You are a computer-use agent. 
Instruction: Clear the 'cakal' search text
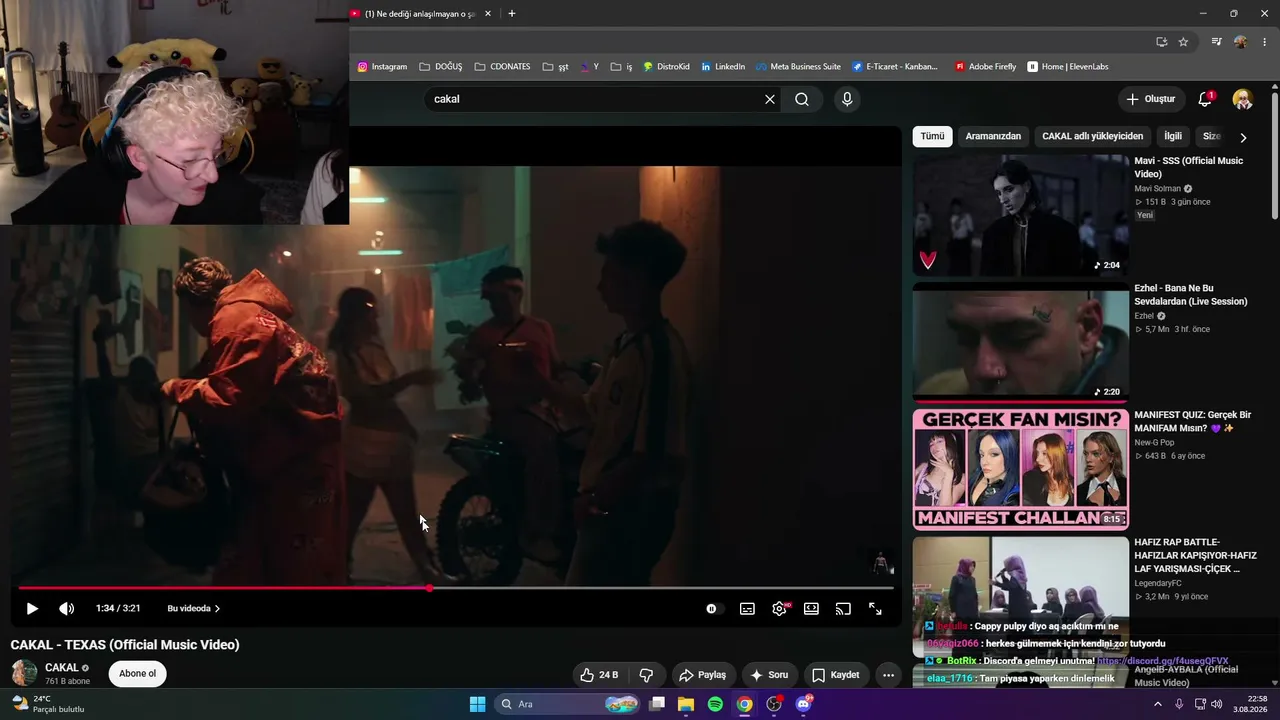coord(770,99)
